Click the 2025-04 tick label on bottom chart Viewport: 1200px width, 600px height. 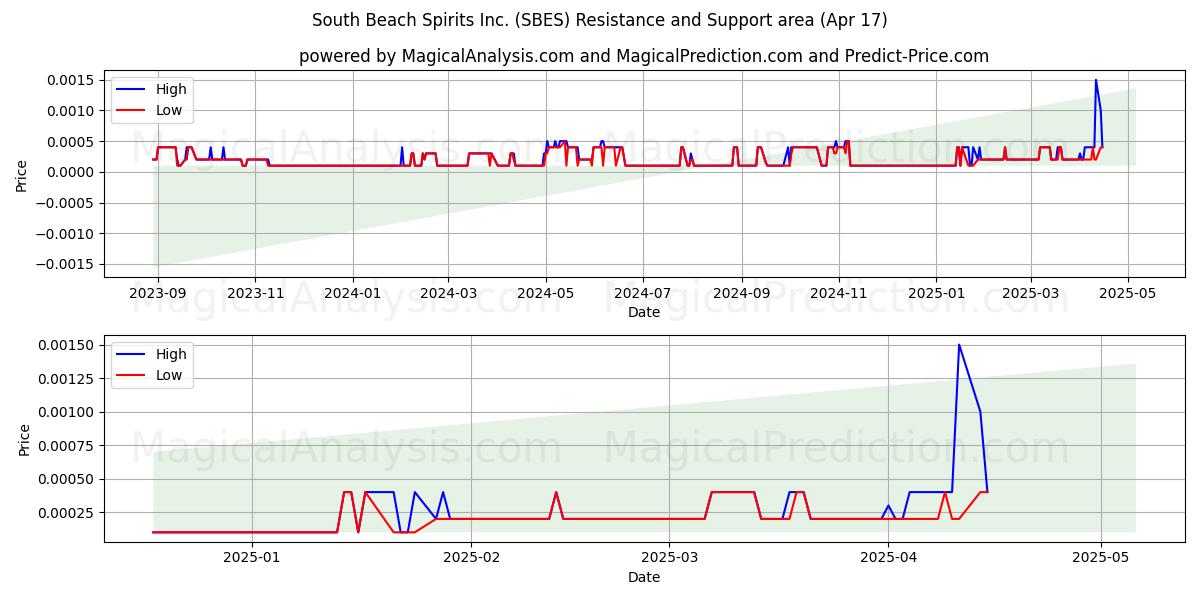(x=889, y=559)
